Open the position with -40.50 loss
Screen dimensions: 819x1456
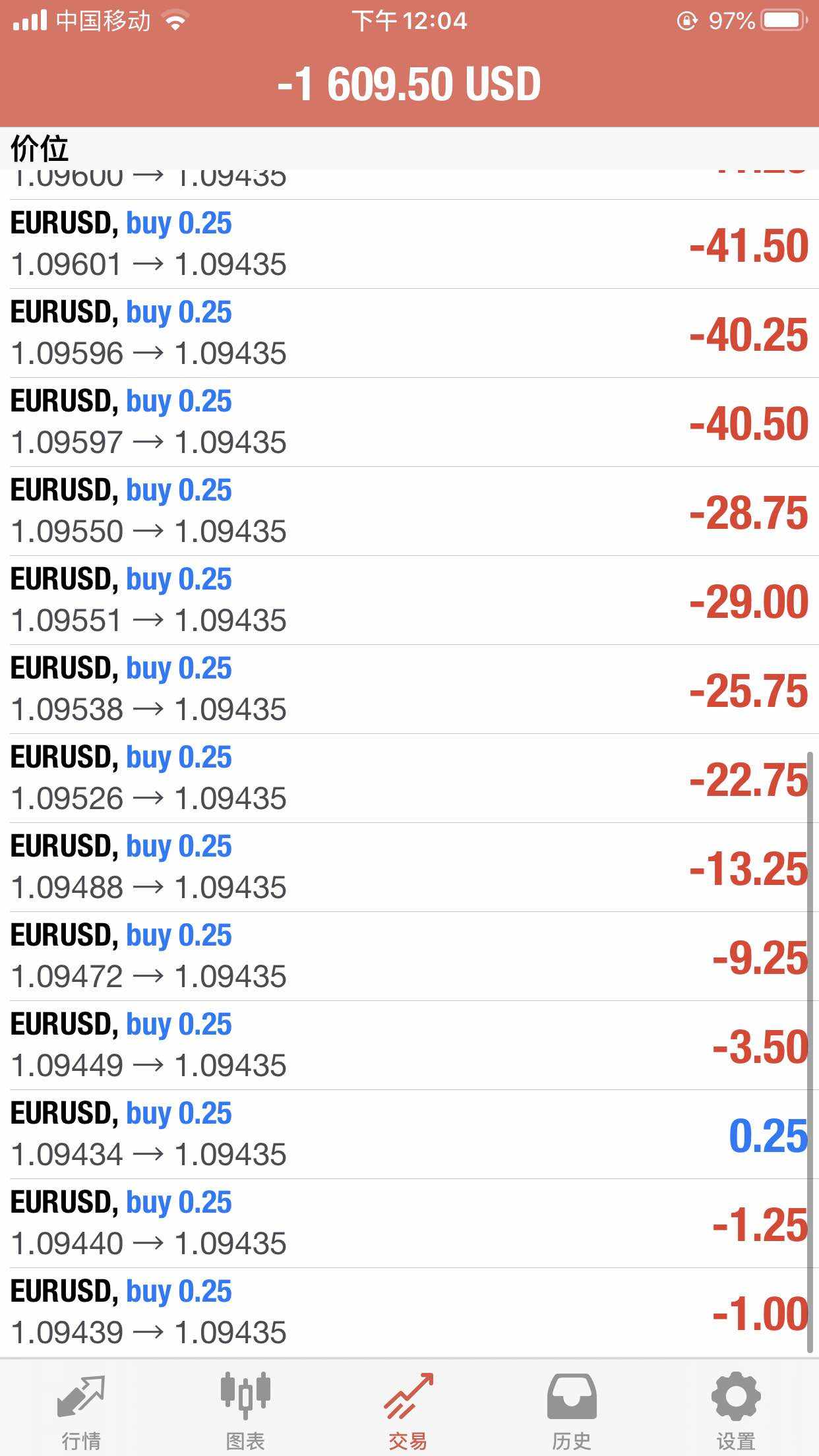pos(409,422)
